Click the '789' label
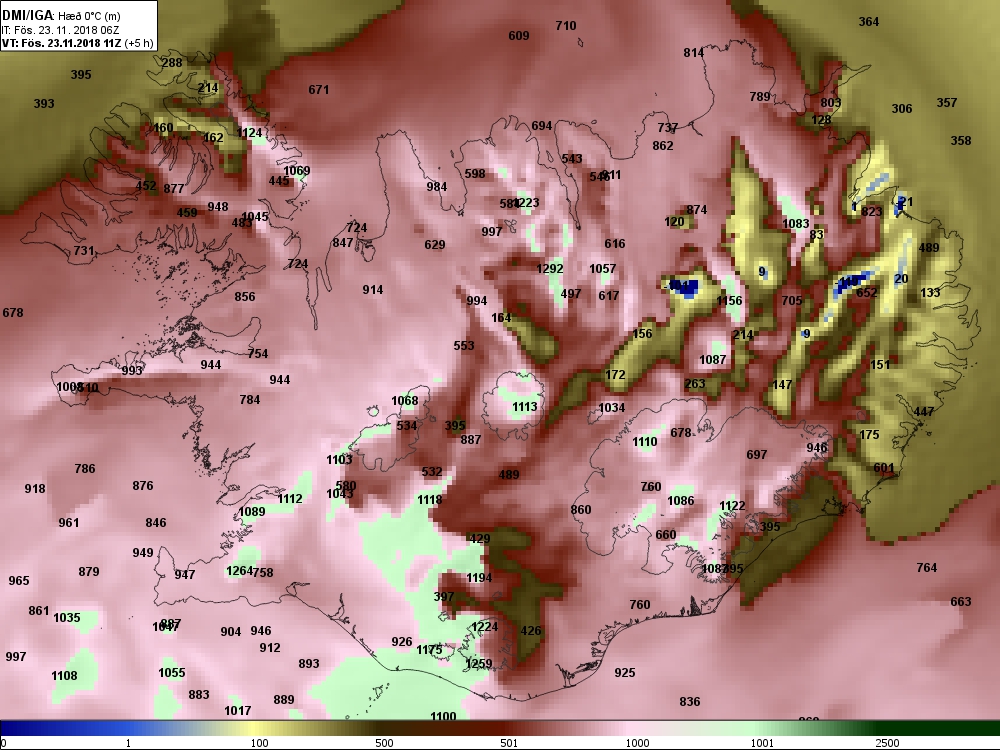 click(x=760, y=96)
